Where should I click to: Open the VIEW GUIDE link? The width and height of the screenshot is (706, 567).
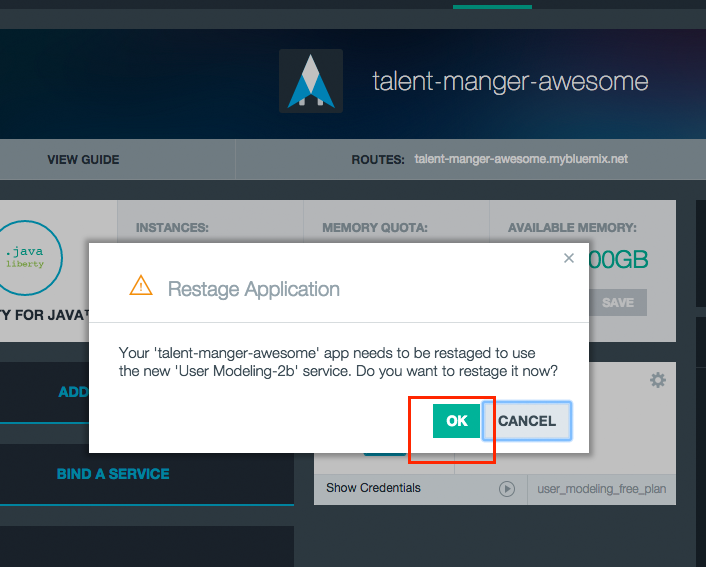click(83, 159)
